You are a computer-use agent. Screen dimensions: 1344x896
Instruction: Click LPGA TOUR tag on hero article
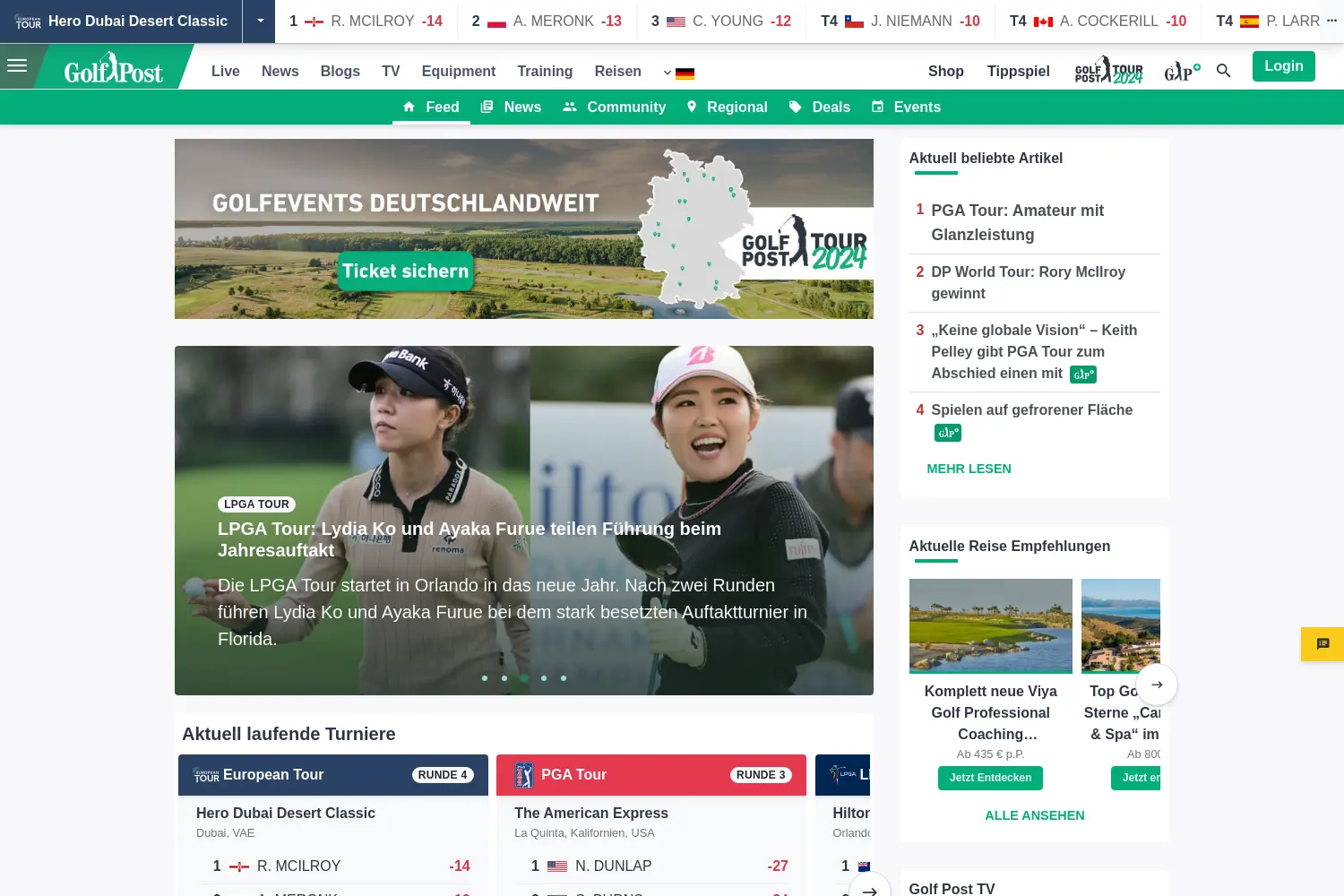tap(256, 504)
